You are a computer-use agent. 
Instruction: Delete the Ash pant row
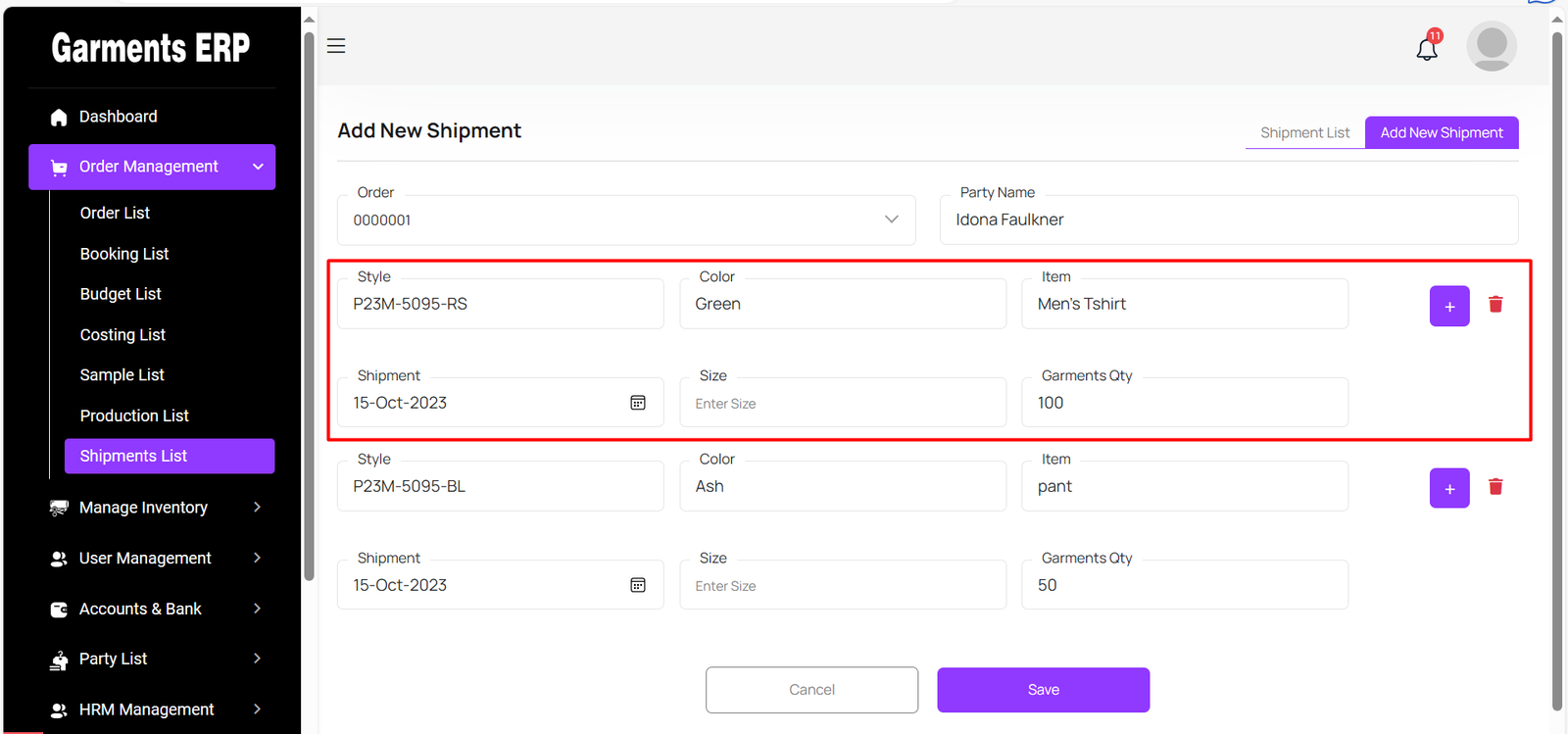click(1495, 487)
